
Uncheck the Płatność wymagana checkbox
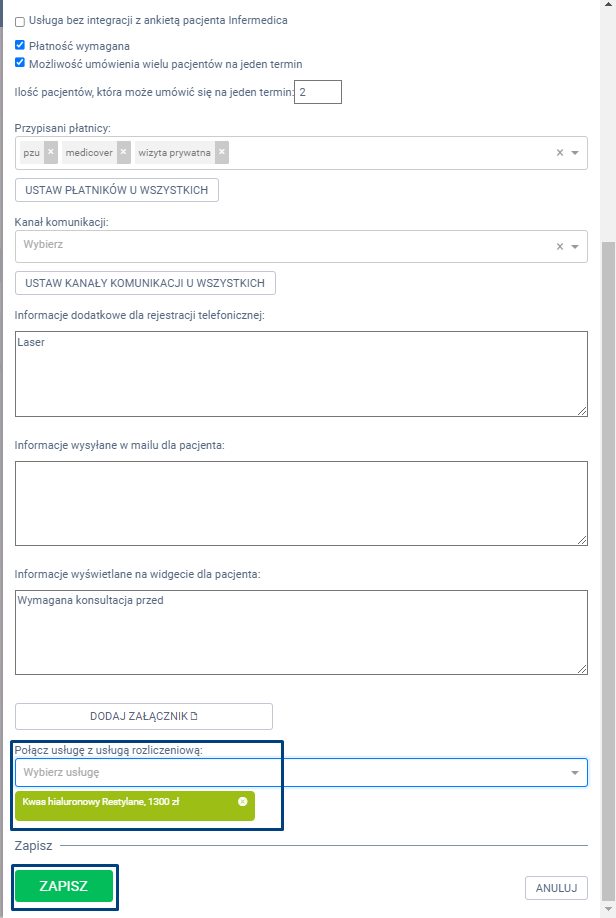pyautogui.click(x=20, y=45)
